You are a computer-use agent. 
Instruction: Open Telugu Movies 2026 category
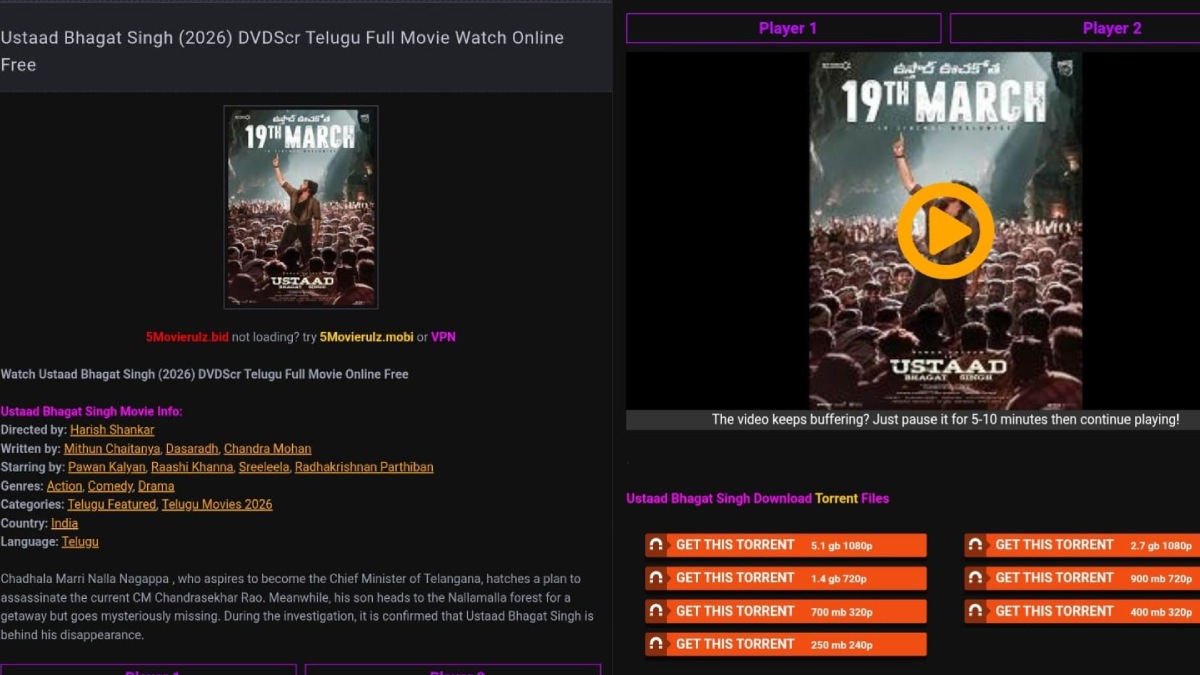click(x=217, y=505)
